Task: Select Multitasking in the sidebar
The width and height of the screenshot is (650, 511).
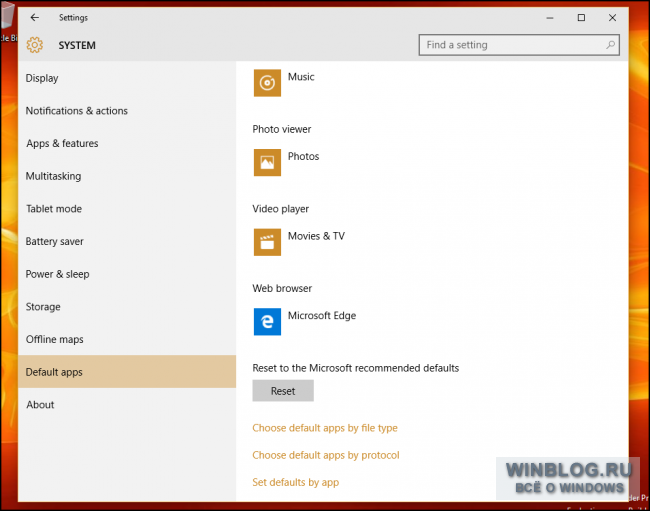Action: pyautogui.click(x=127, y=176)
